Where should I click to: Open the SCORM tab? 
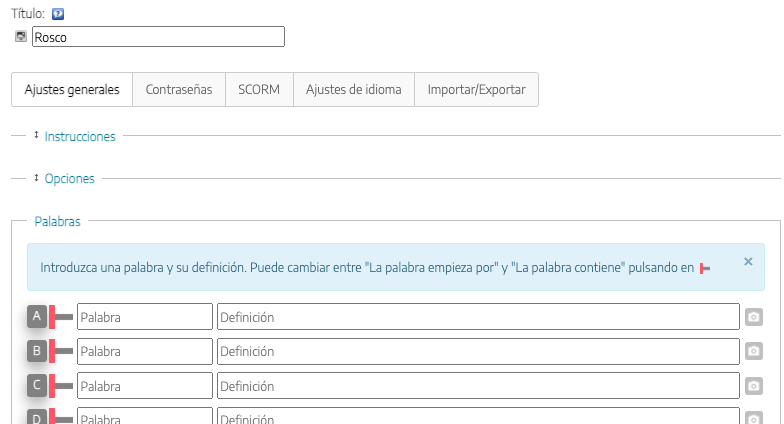point(259,89)
